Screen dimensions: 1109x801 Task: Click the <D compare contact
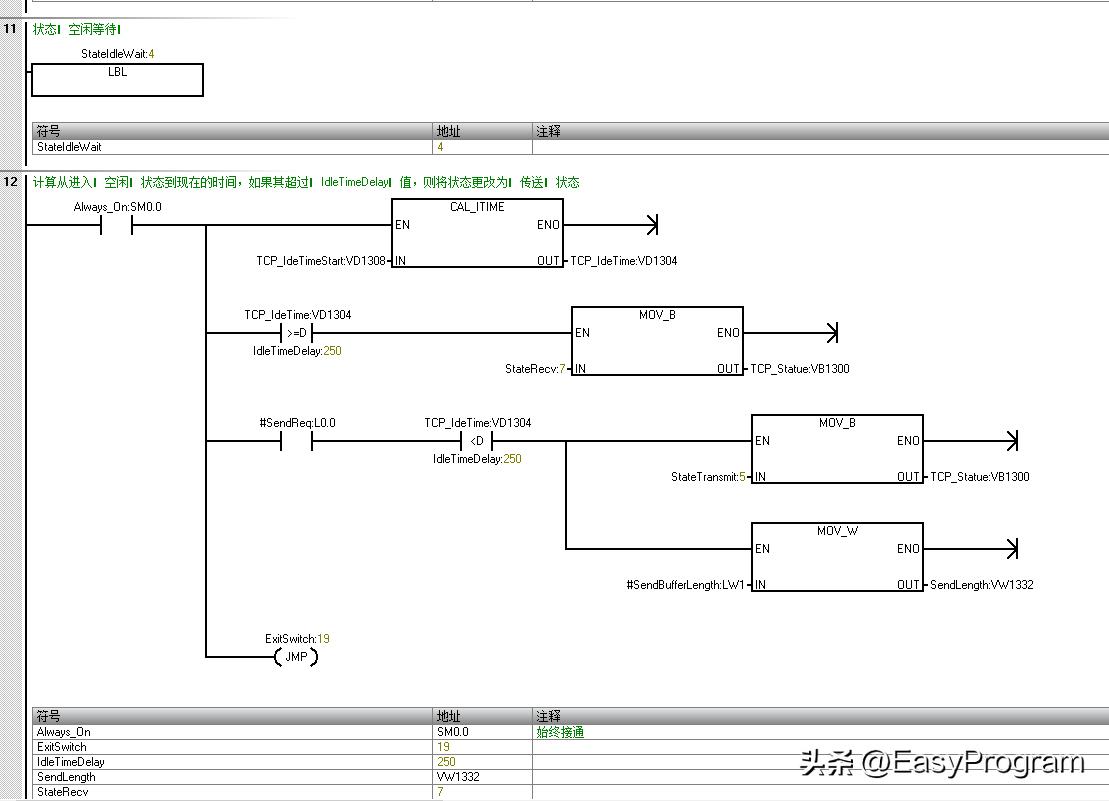coord(477,441)
